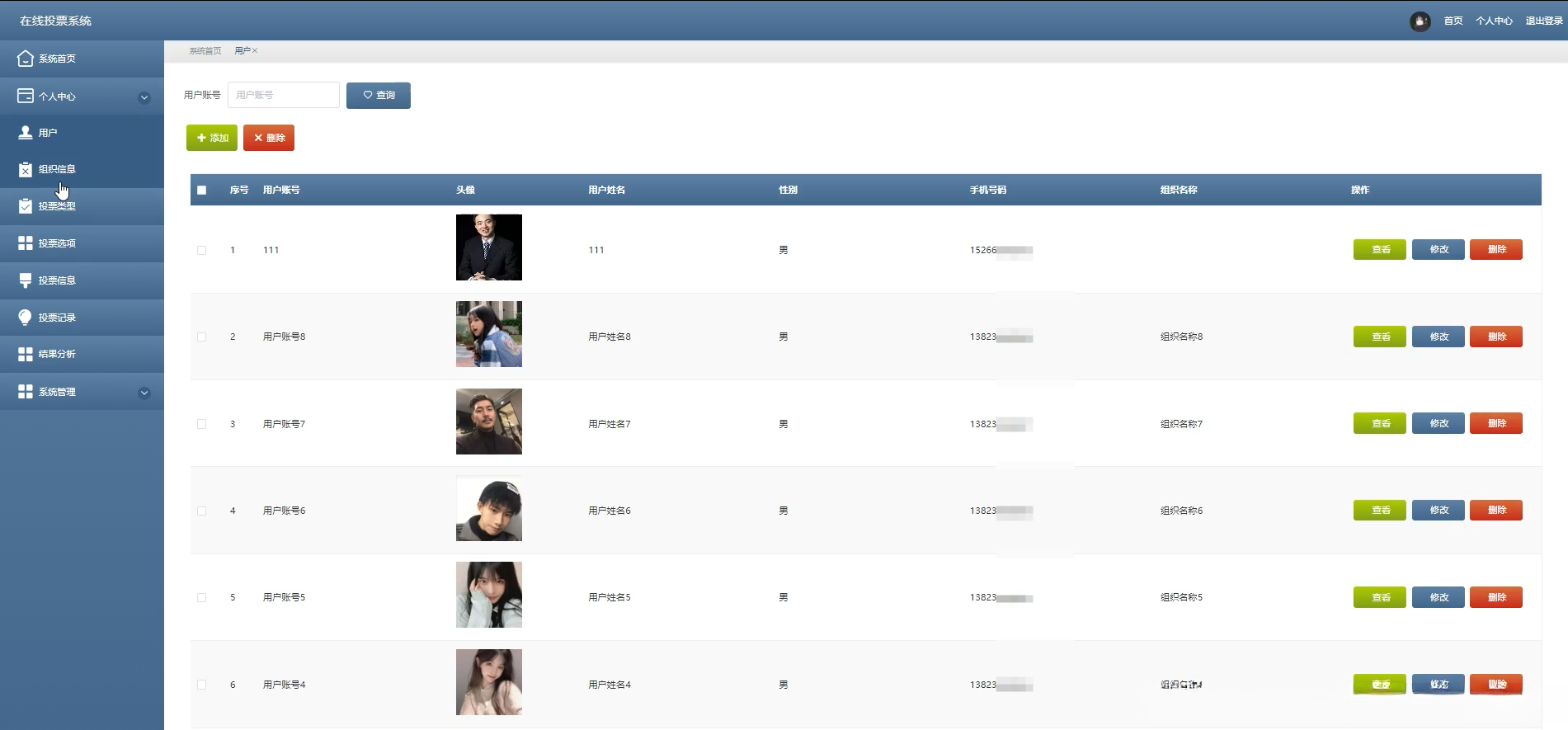The height and width of the screenshot is (730, 1568).
Task: Expand the 系统管理 submenu chevron
Action: click(144, 393)
